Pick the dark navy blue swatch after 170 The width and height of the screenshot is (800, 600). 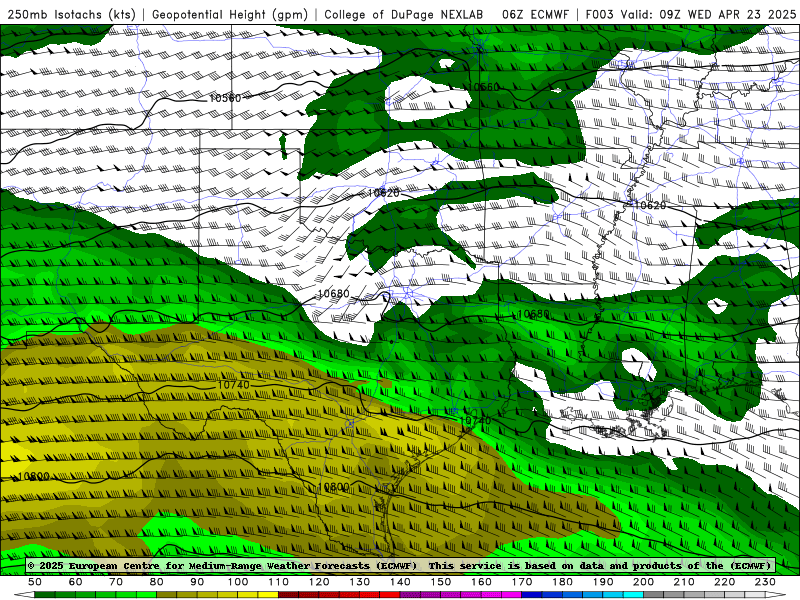(x=532, y=594)
